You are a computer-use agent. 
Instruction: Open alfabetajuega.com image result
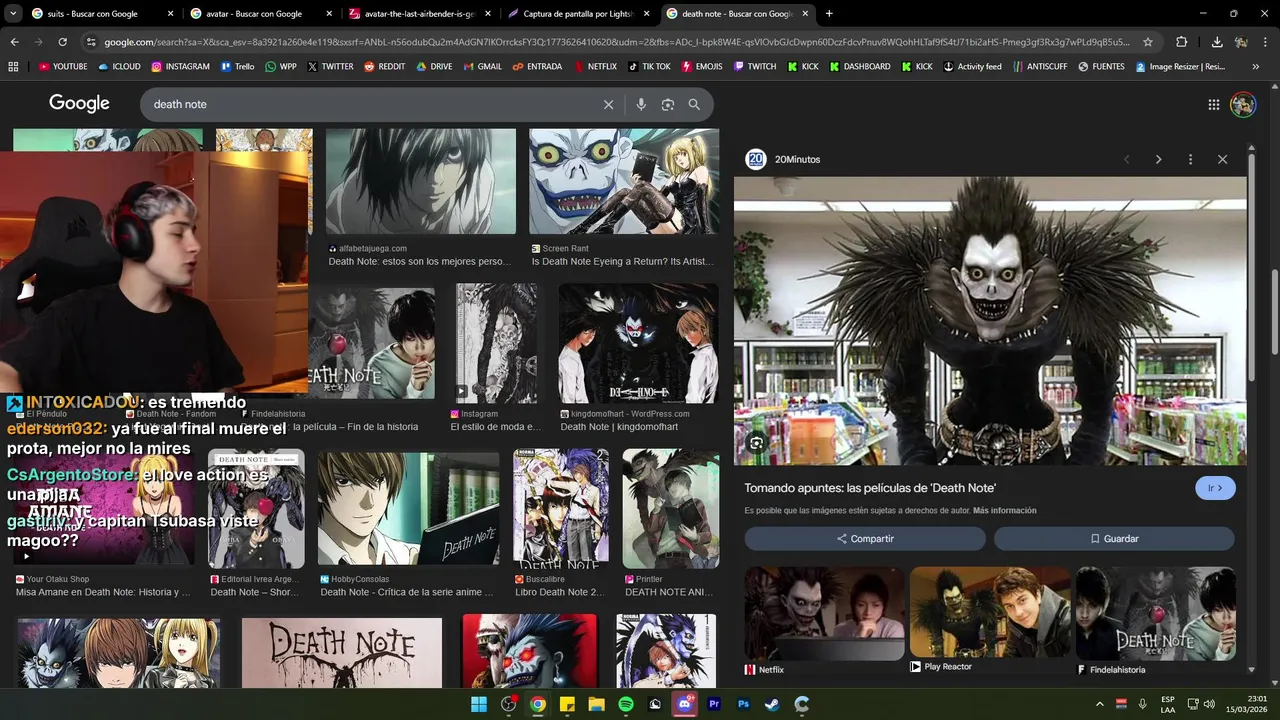click(x=421, y=181)
